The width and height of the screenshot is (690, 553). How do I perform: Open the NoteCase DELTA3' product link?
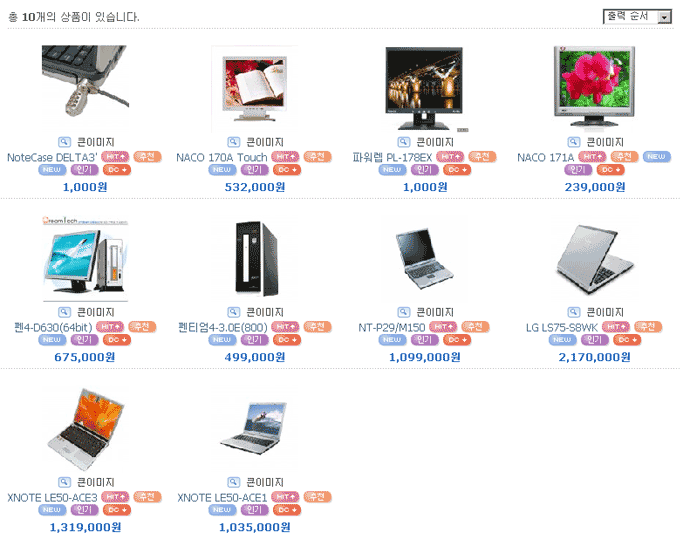[52, 157]
